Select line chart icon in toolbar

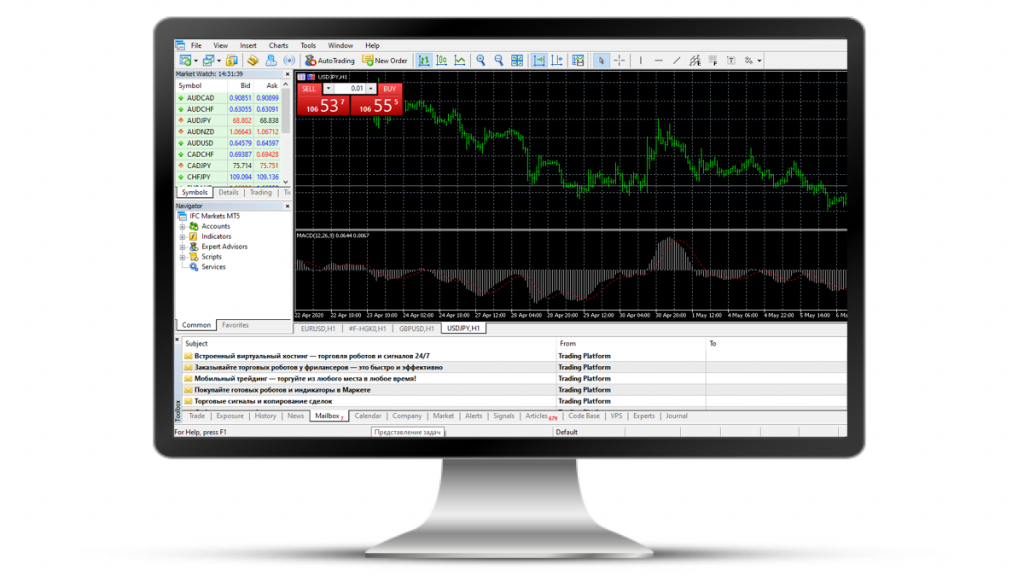point(459,60)
